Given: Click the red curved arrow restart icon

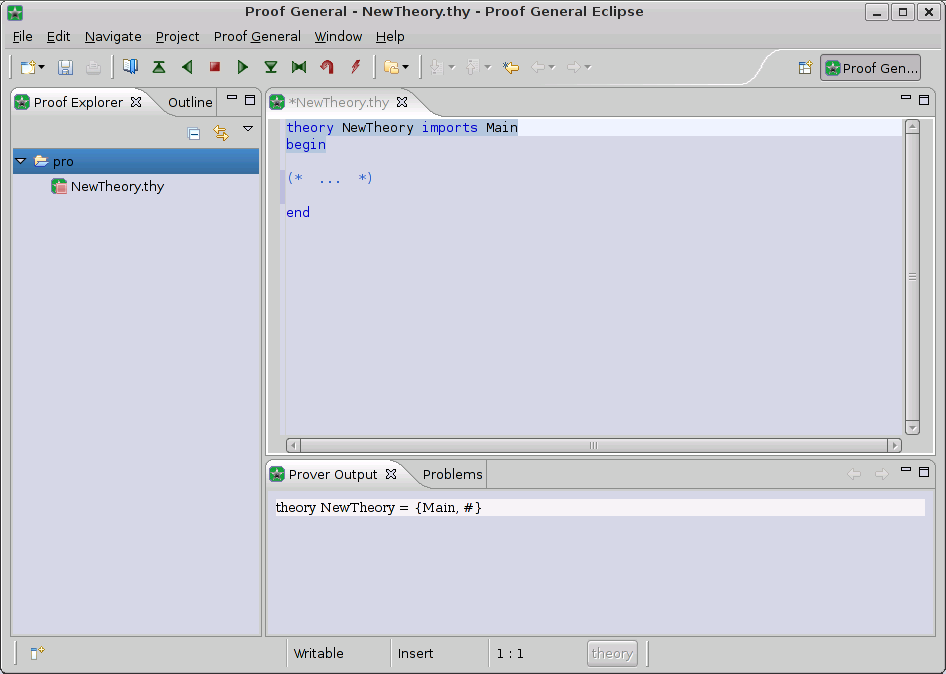Looking at the screenshot, I should [x=327, y=67].
